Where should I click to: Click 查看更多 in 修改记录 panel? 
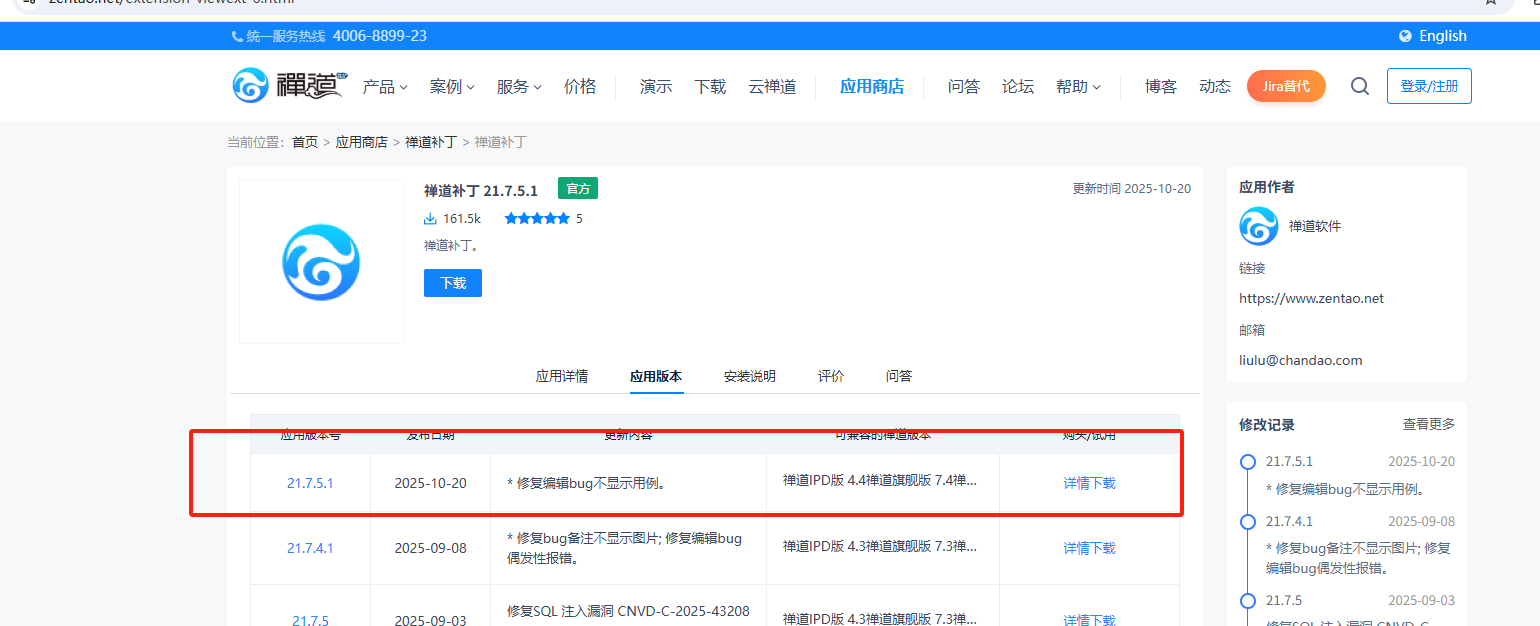(1429, 424)
